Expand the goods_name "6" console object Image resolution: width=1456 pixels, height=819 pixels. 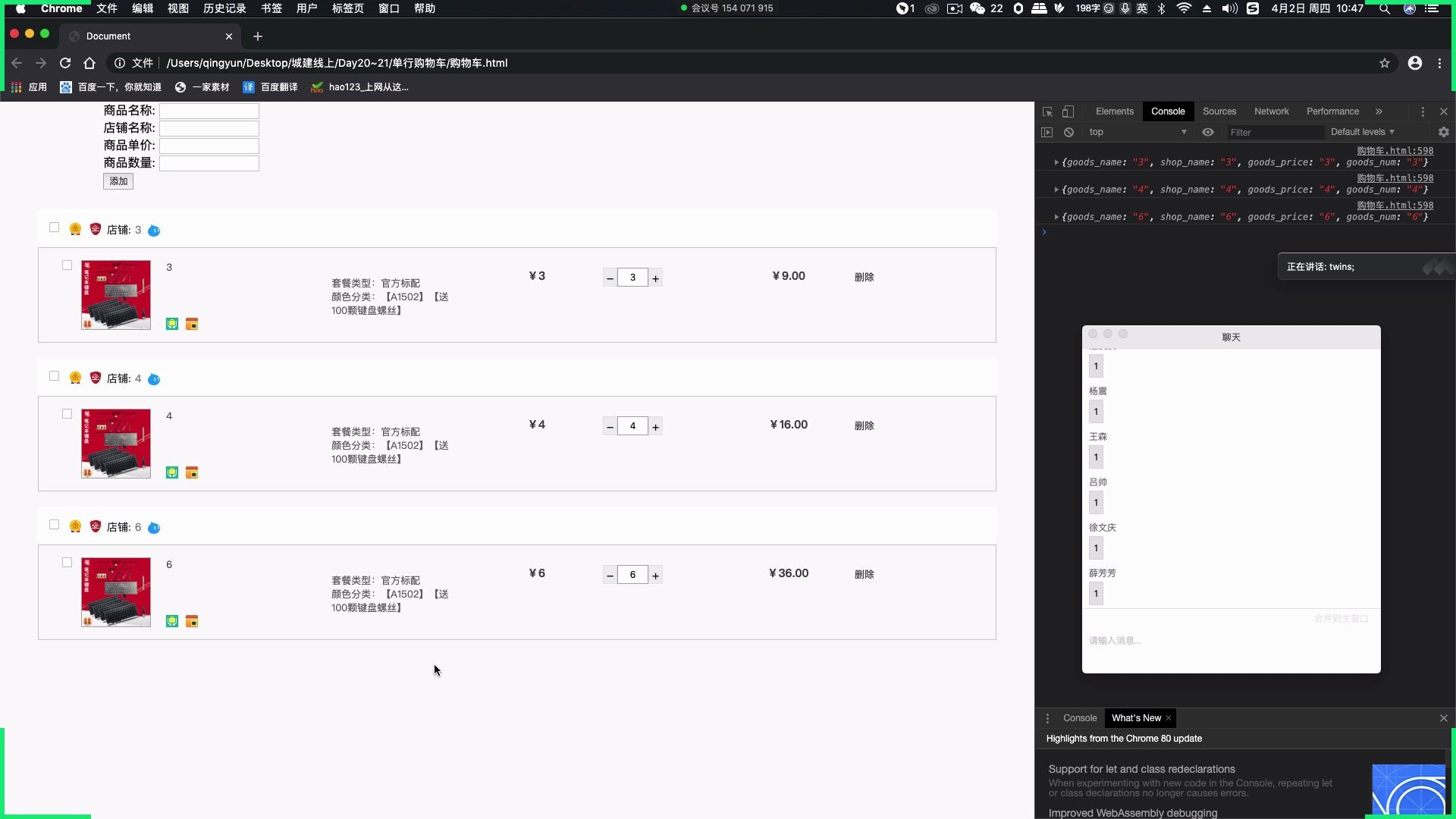[x=1056, y=217]
